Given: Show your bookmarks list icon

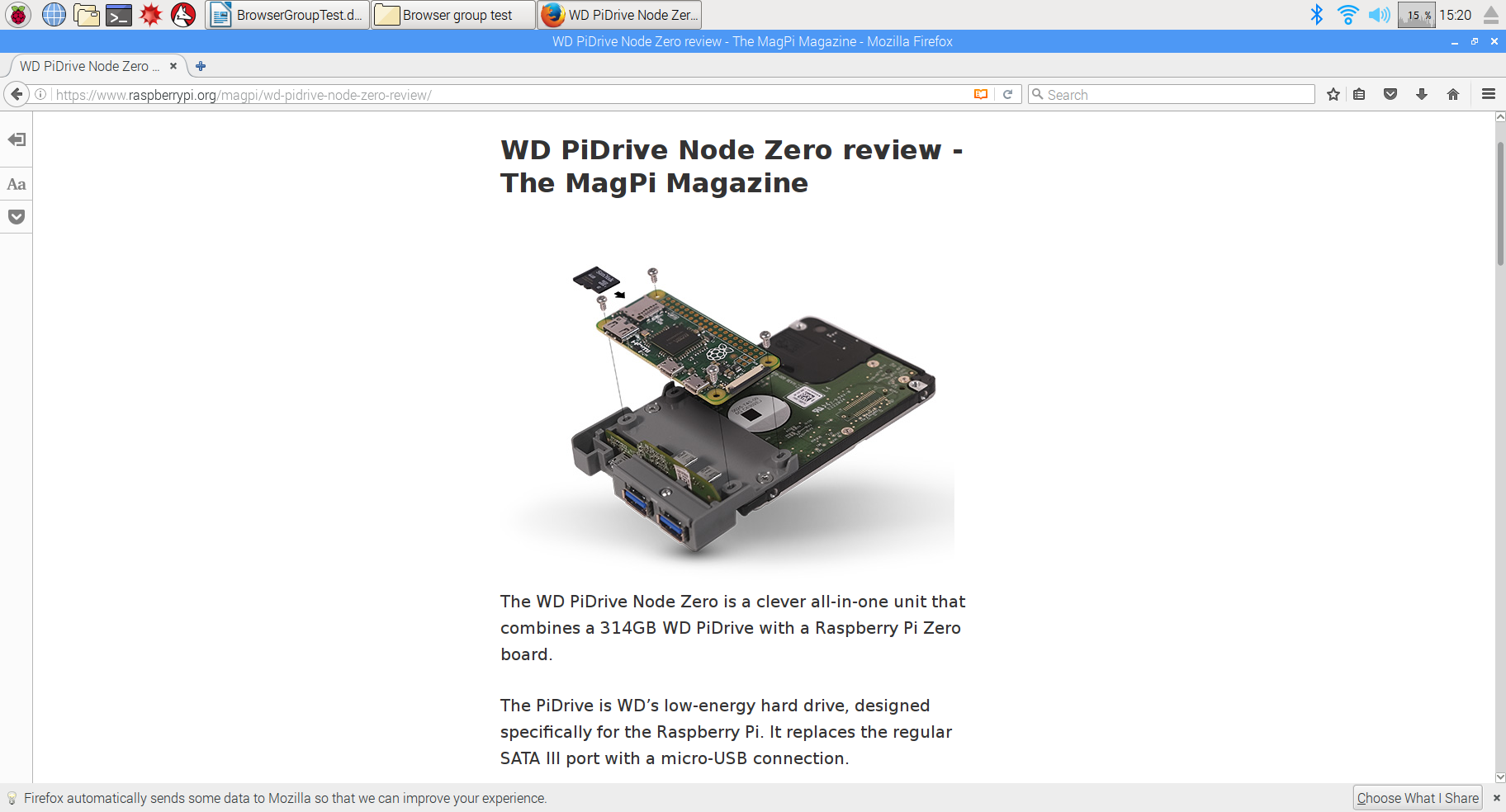Looking at the screenshot, I should 1359,94.
